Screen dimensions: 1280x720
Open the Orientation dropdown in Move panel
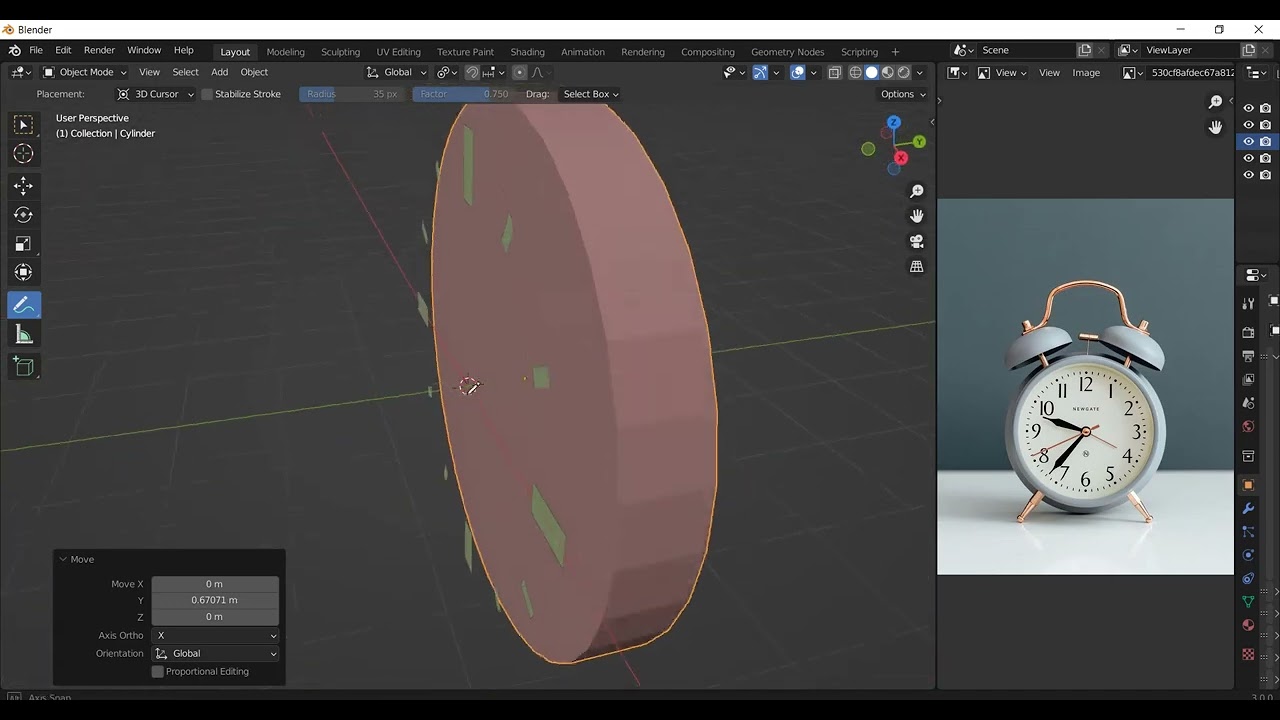point(215,654)
